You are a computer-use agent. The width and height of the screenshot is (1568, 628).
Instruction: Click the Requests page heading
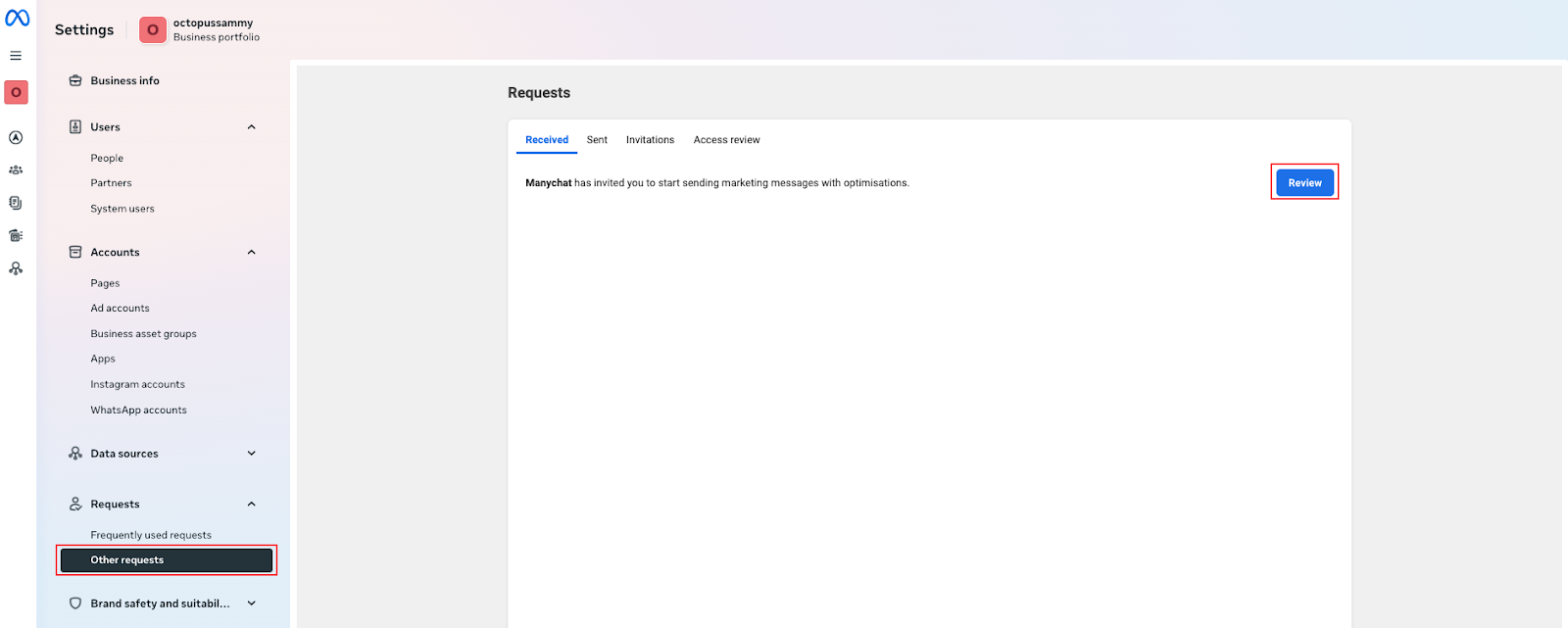(x=539, y=93)
